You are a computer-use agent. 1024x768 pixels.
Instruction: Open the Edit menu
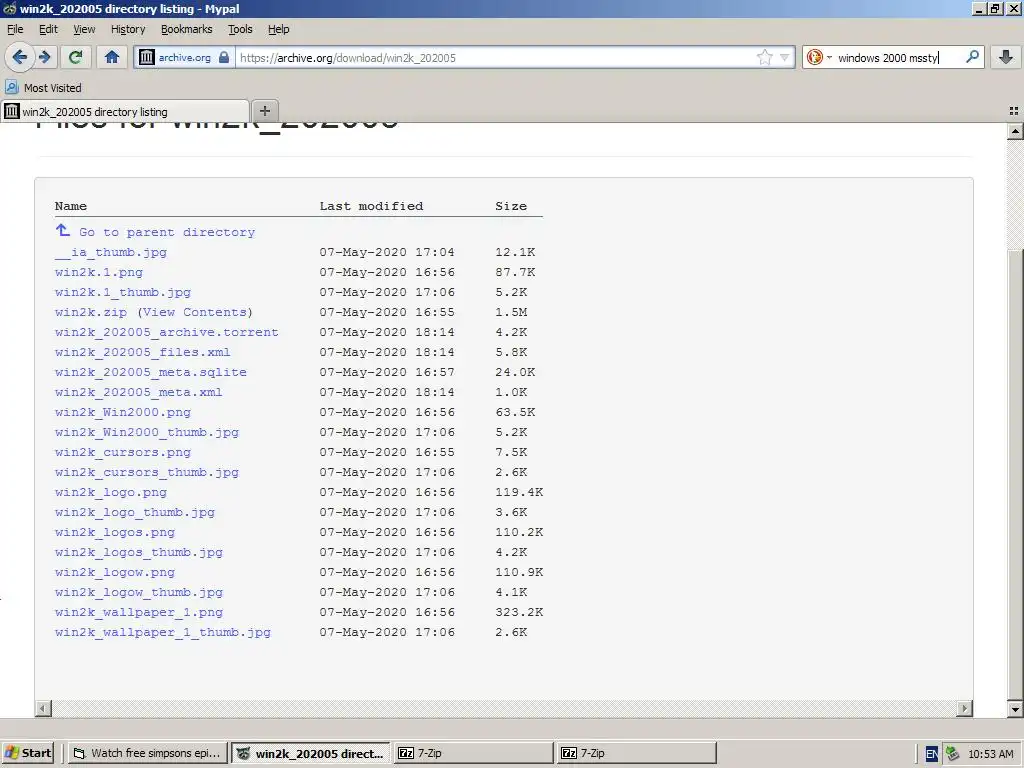pyautogui.click(x=48, y=29)
